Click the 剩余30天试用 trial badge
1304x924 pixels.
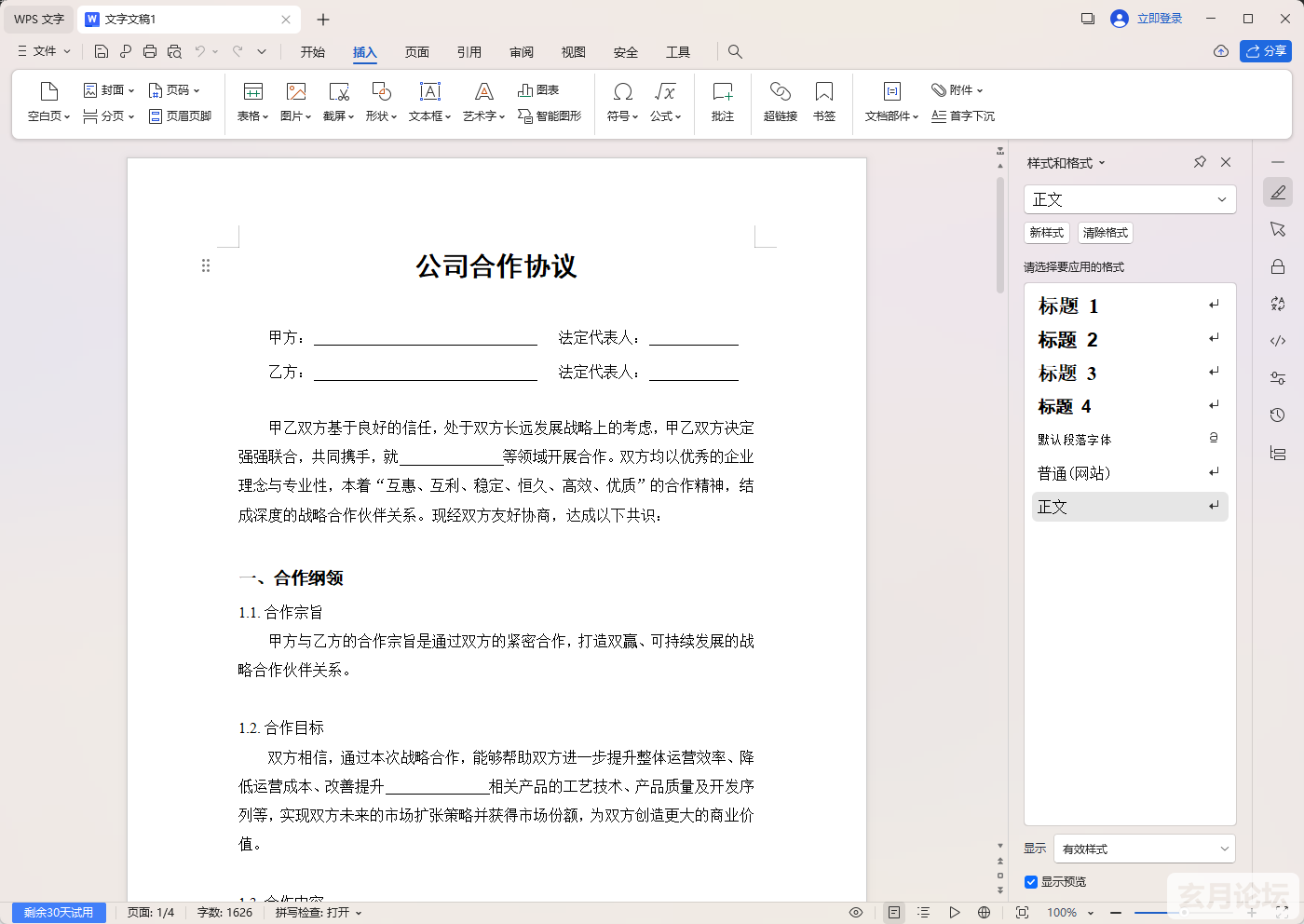pyautogui.click(x=59, y=913)
